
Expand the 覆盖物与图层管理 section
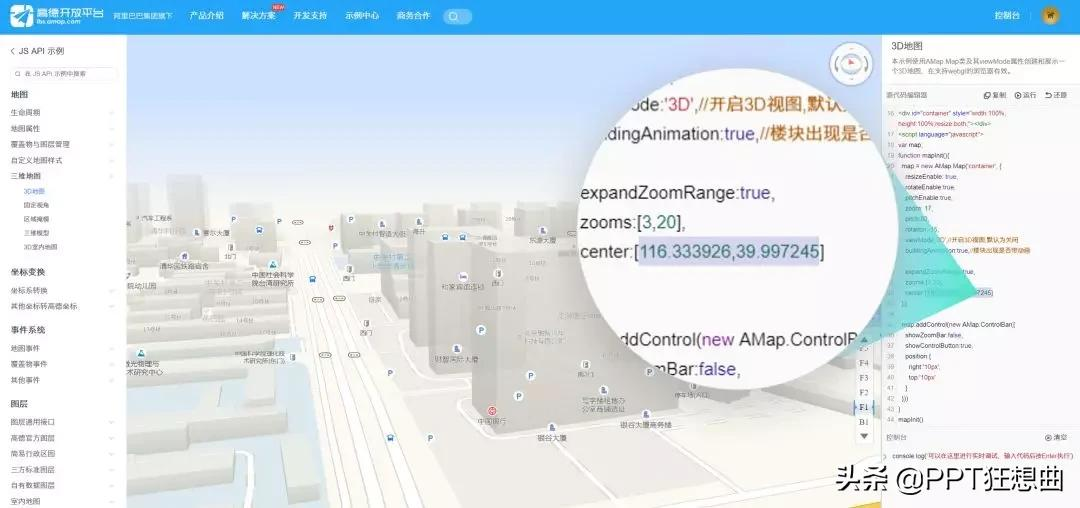(63, 145)
